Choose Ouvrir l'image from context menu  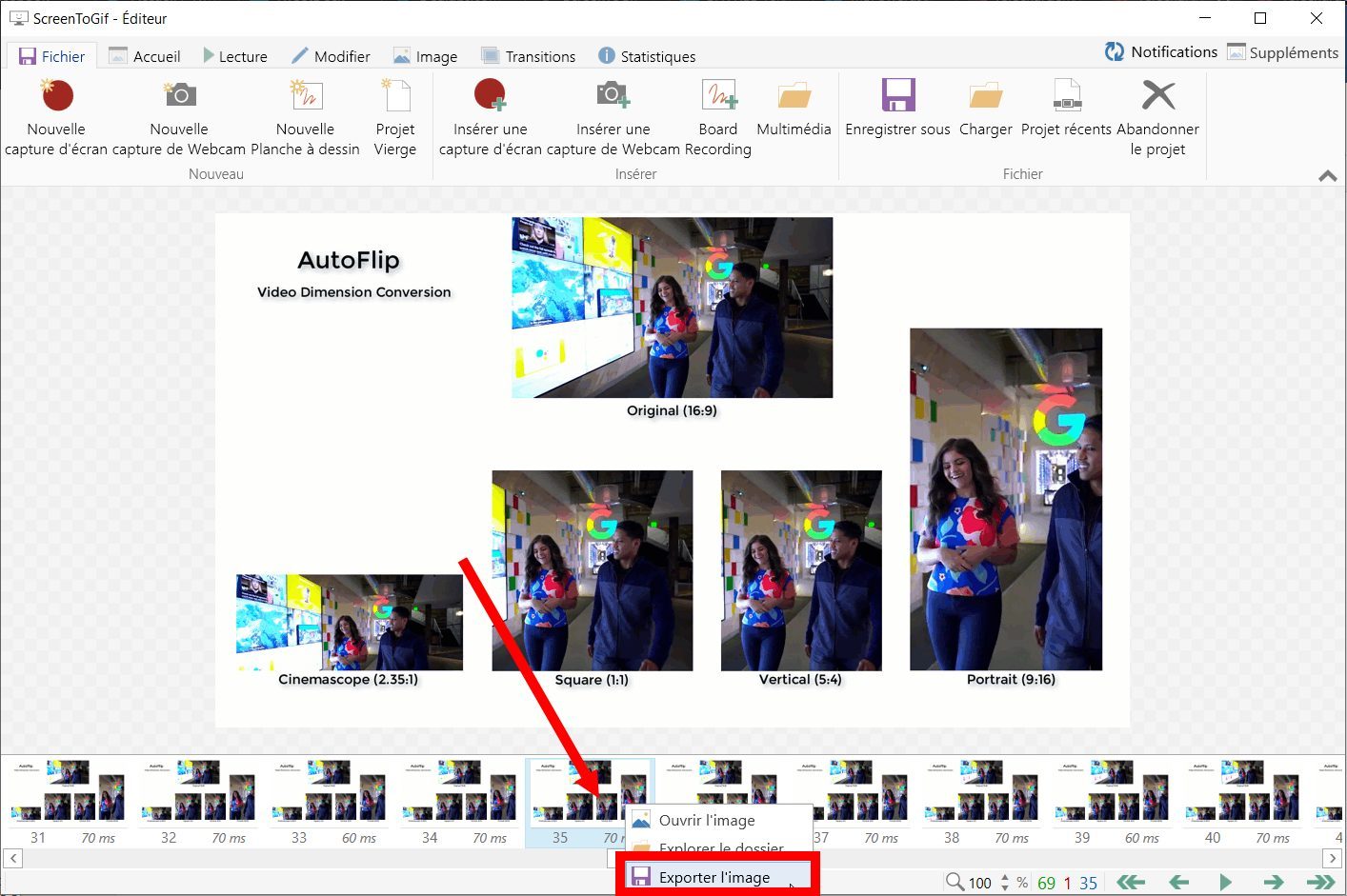[x=719, y=820]
